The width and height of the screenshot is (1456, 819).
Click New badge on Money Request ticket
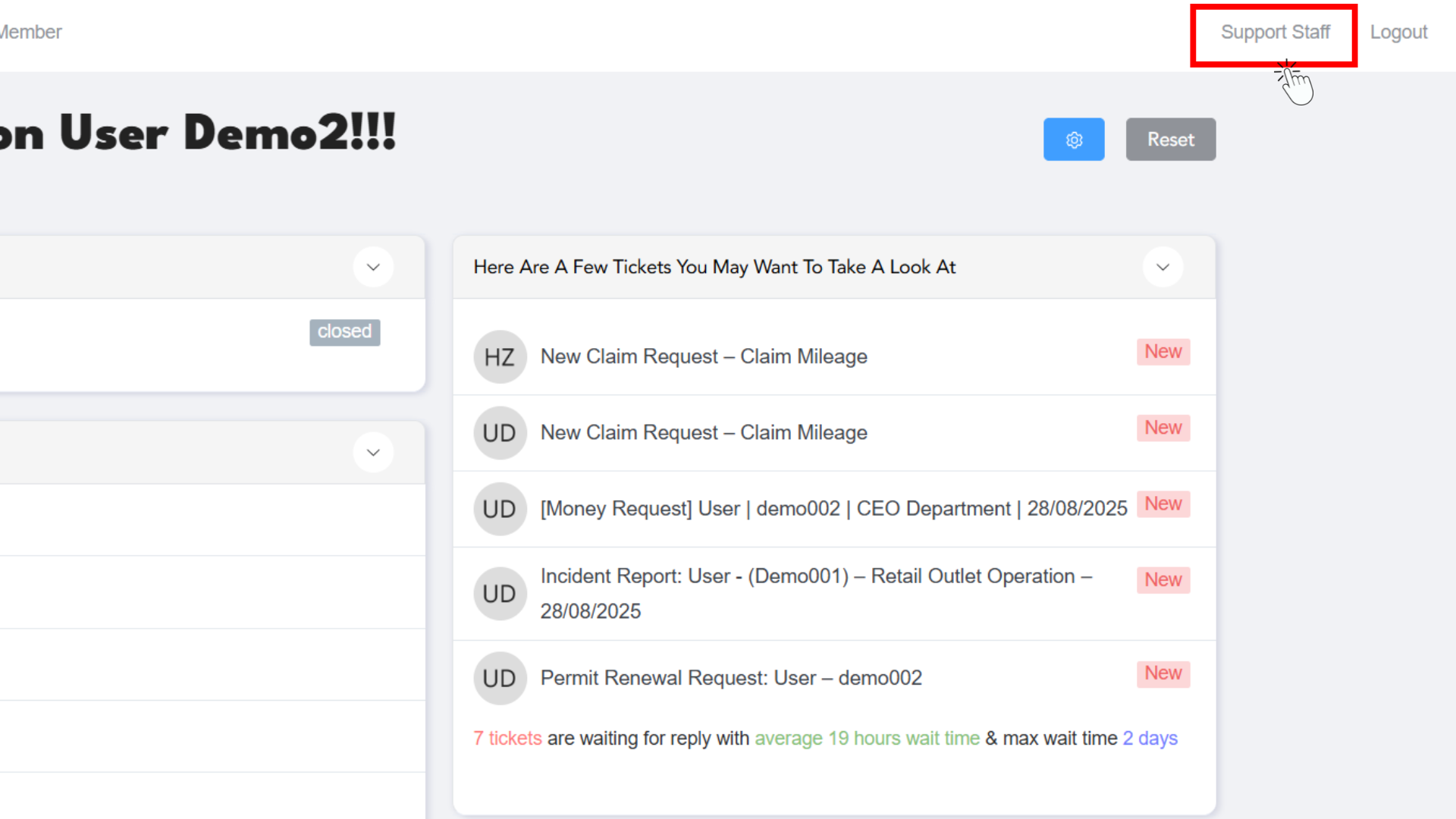(x=1163, y=504)
